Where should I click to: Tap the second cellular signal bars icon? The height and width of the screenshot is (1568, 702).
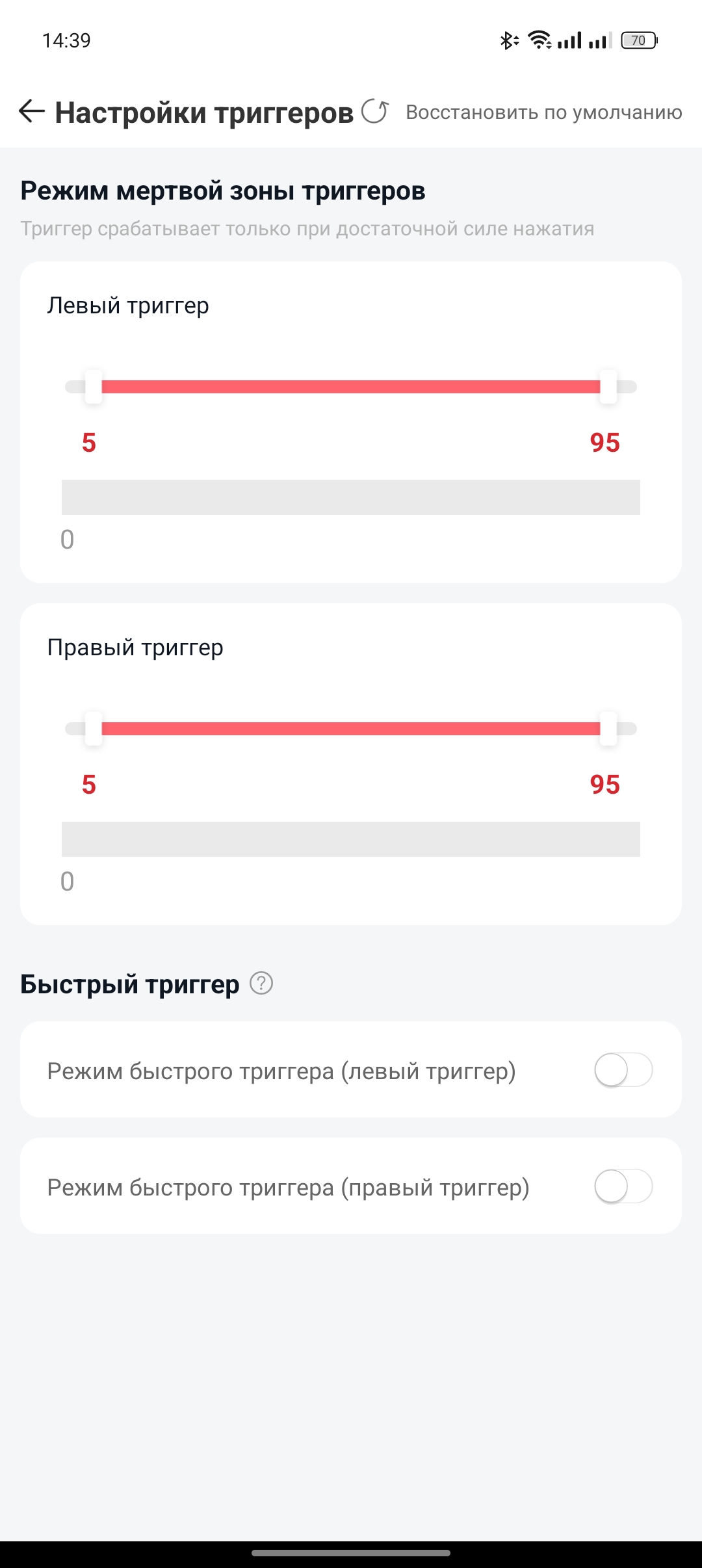pyautogui.click(x=601, y=40)
